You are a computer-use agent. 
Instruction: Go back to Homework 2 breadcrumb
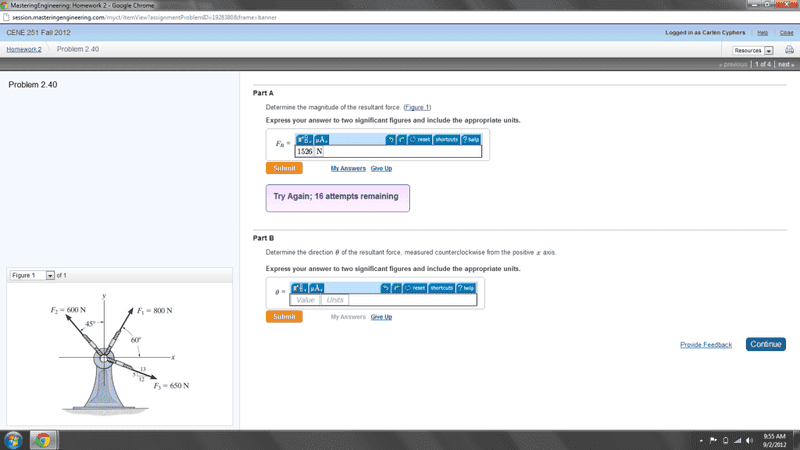[x=24, y=49]
